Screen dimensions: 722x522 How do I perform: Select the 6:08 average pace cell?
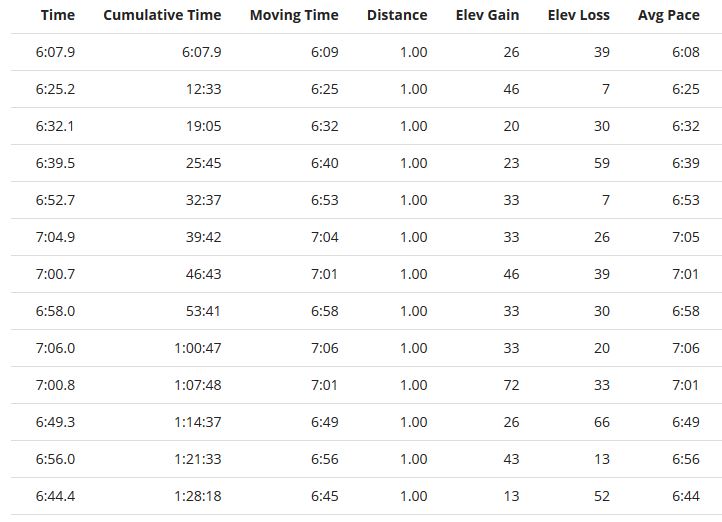tap(685, 52)
